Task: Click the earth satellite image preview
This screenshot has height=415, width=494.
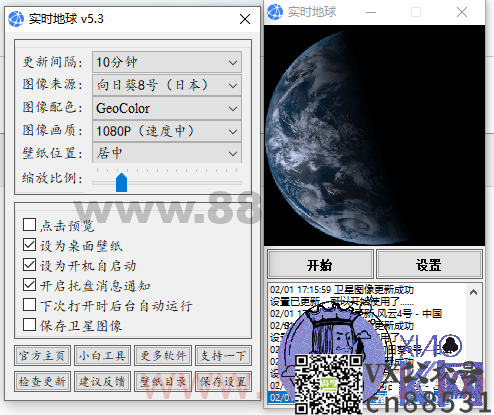Action: click(x=374, y=135)
